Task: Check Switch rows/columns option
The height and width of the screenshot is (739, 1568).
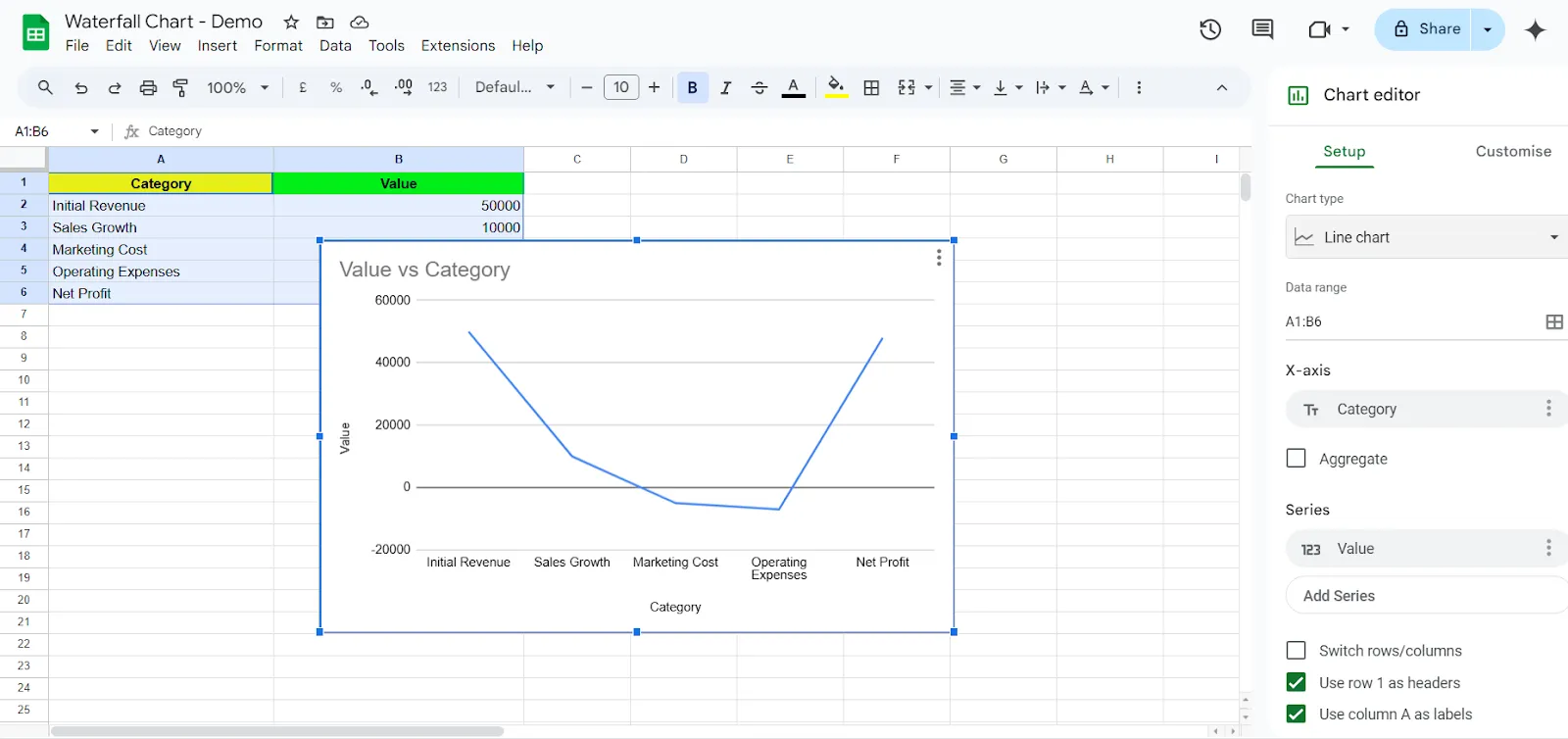Action: (x=1296, y=650)
